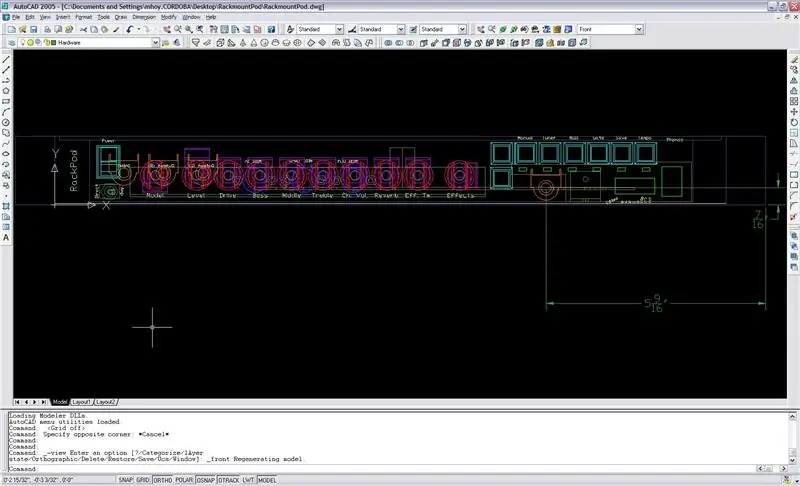This screenshot has width=800, height=486.
Task: Toggle MODEL/paper space button
Action: (267, 480)
